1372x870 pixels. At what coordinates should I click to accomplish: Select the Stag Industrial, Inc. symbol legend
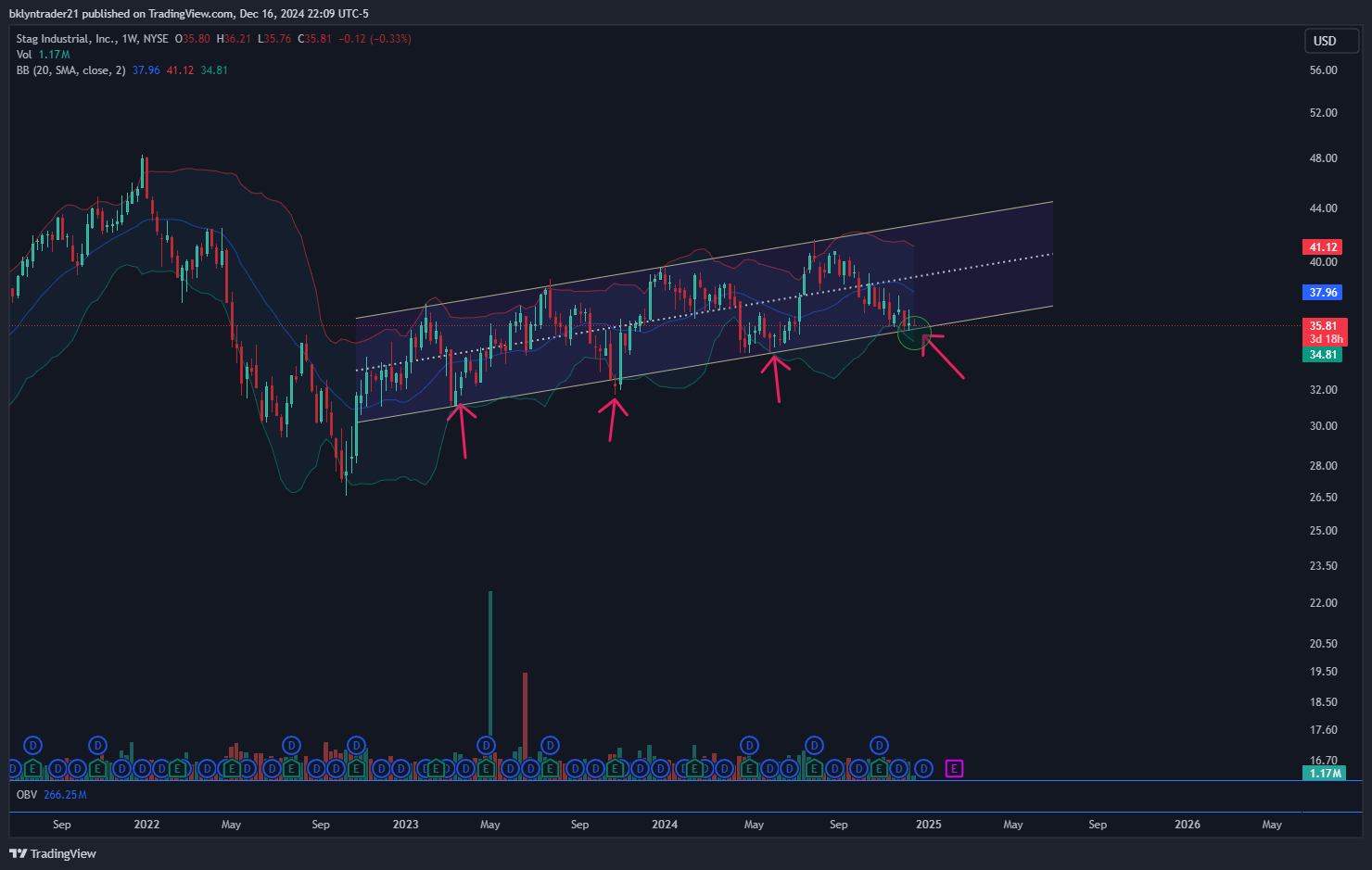coord(93,39)
